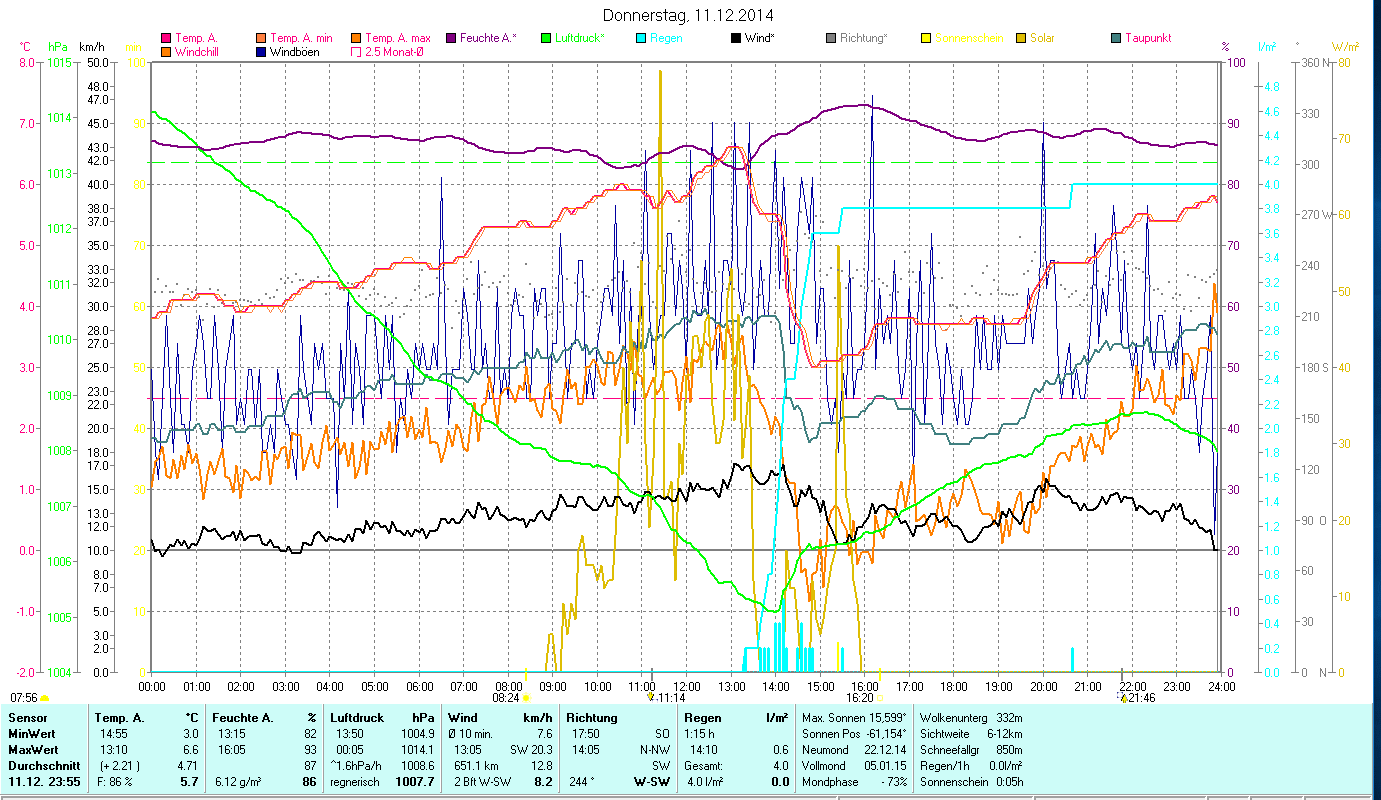Viewport: 1381px width, 800px height.
Task: Click the teal Taupunkt legend swatch
Action: pos(1116,38)
